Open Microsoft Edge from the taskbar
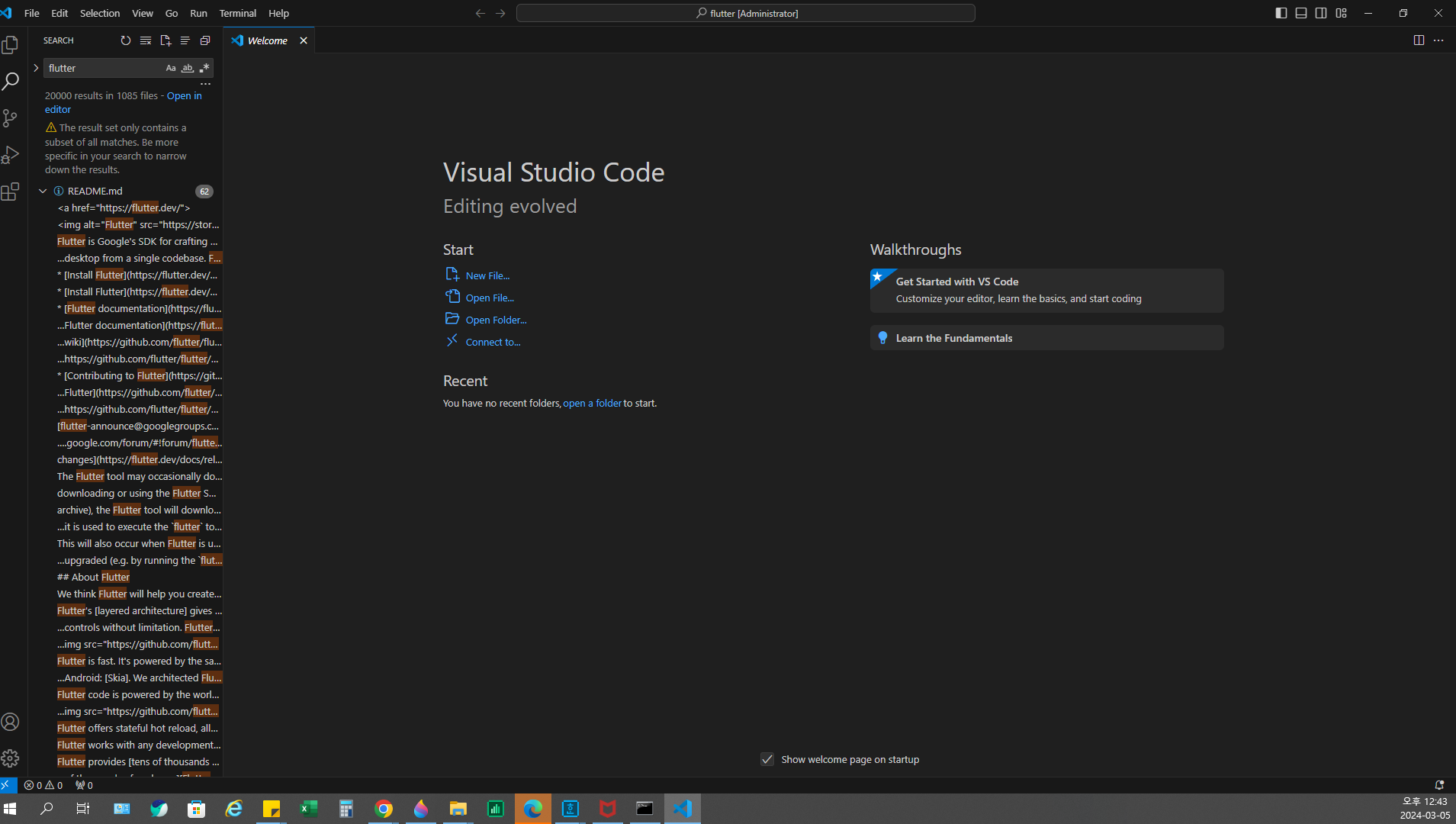 pyautogui.click(x=533, y=809)
